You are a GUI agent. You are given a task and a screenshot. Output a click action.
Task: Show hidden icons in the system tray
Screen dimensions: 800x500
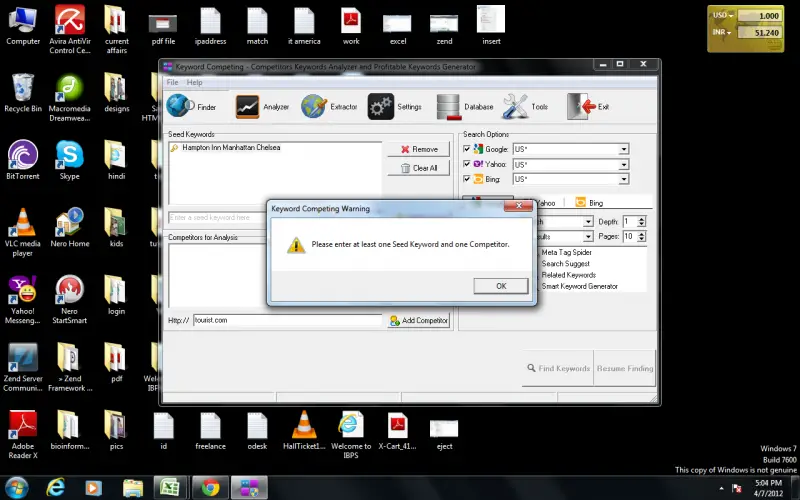721,488
